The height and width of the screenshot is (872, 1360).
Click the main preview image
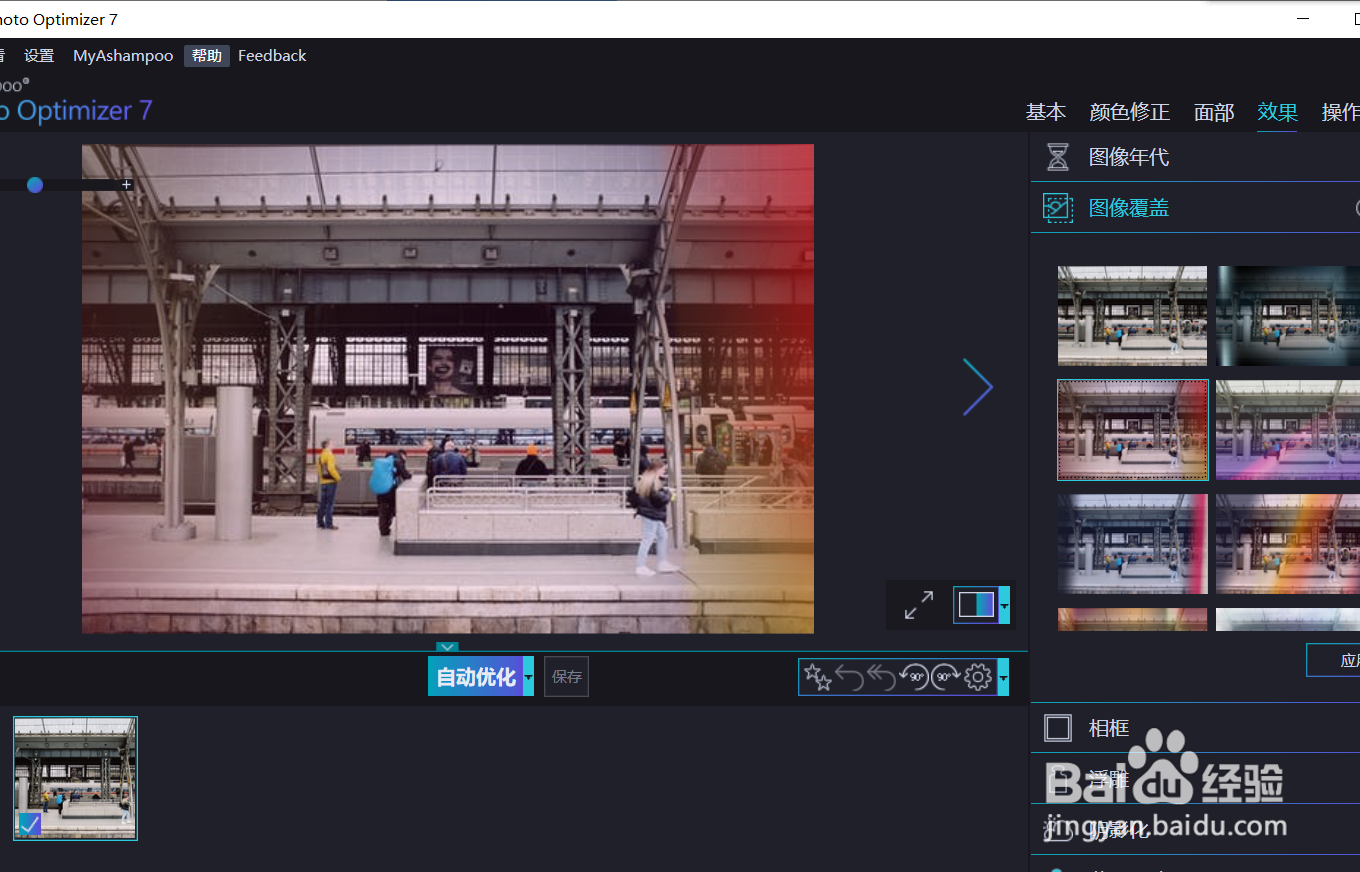(x=448, y=389)
